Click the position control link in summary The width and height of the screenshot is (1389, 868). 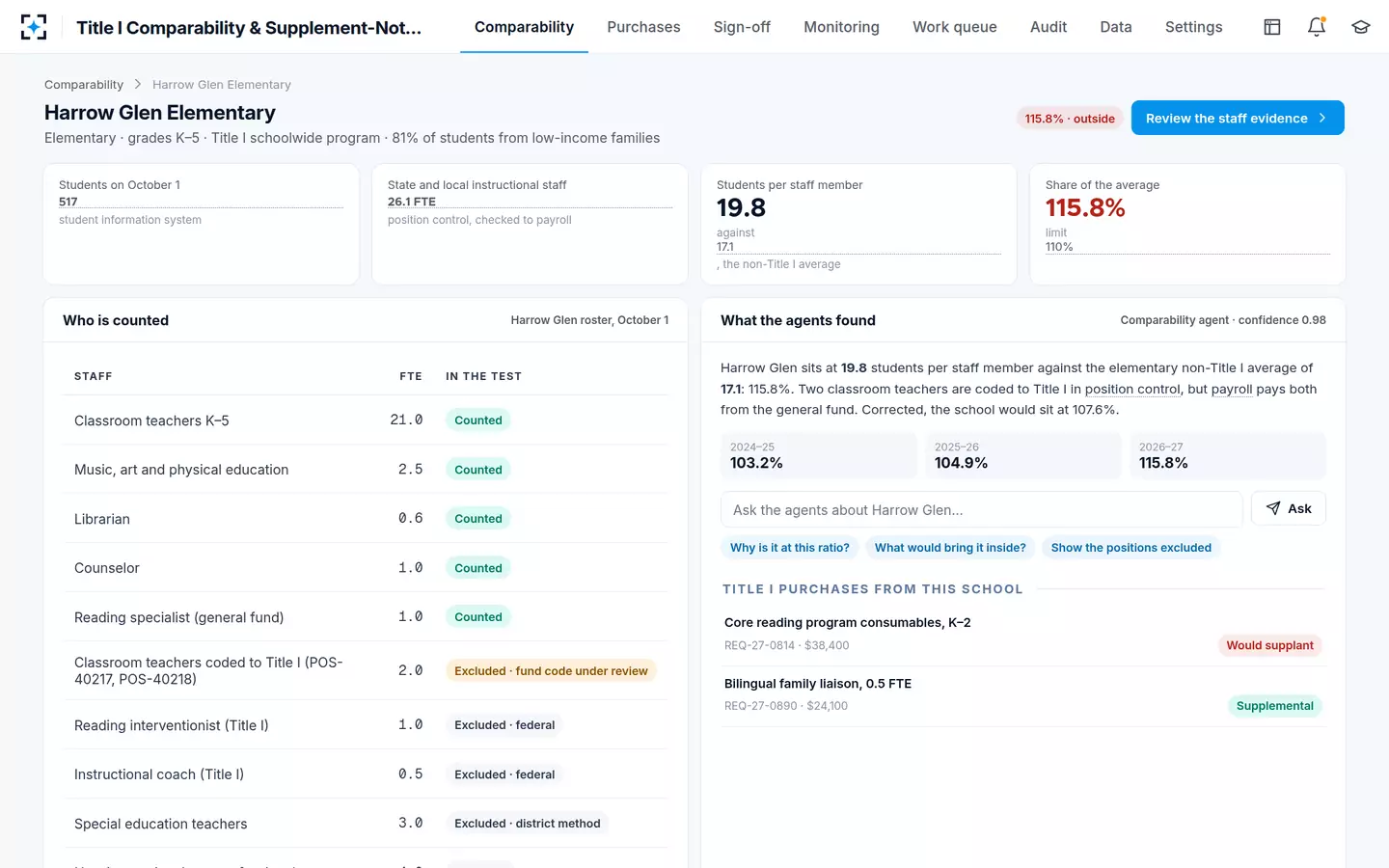coord(1132,389)
